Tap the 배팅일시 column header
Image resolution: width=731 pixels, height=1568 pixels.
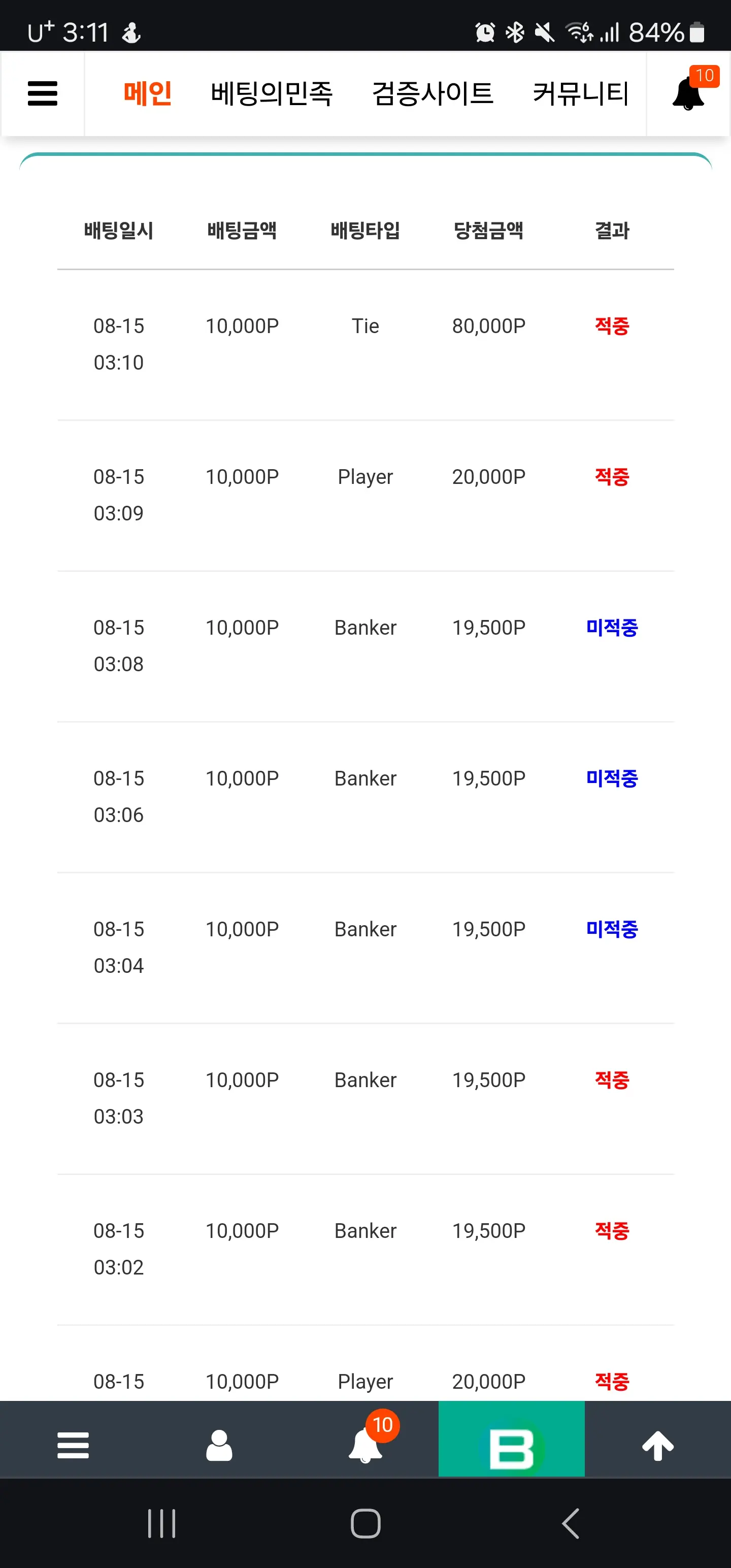(119, 231)
